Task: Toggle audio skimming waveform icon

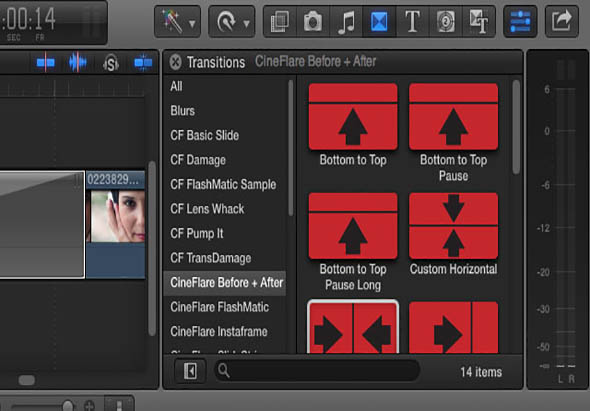Action: click(x=78, y=62)
